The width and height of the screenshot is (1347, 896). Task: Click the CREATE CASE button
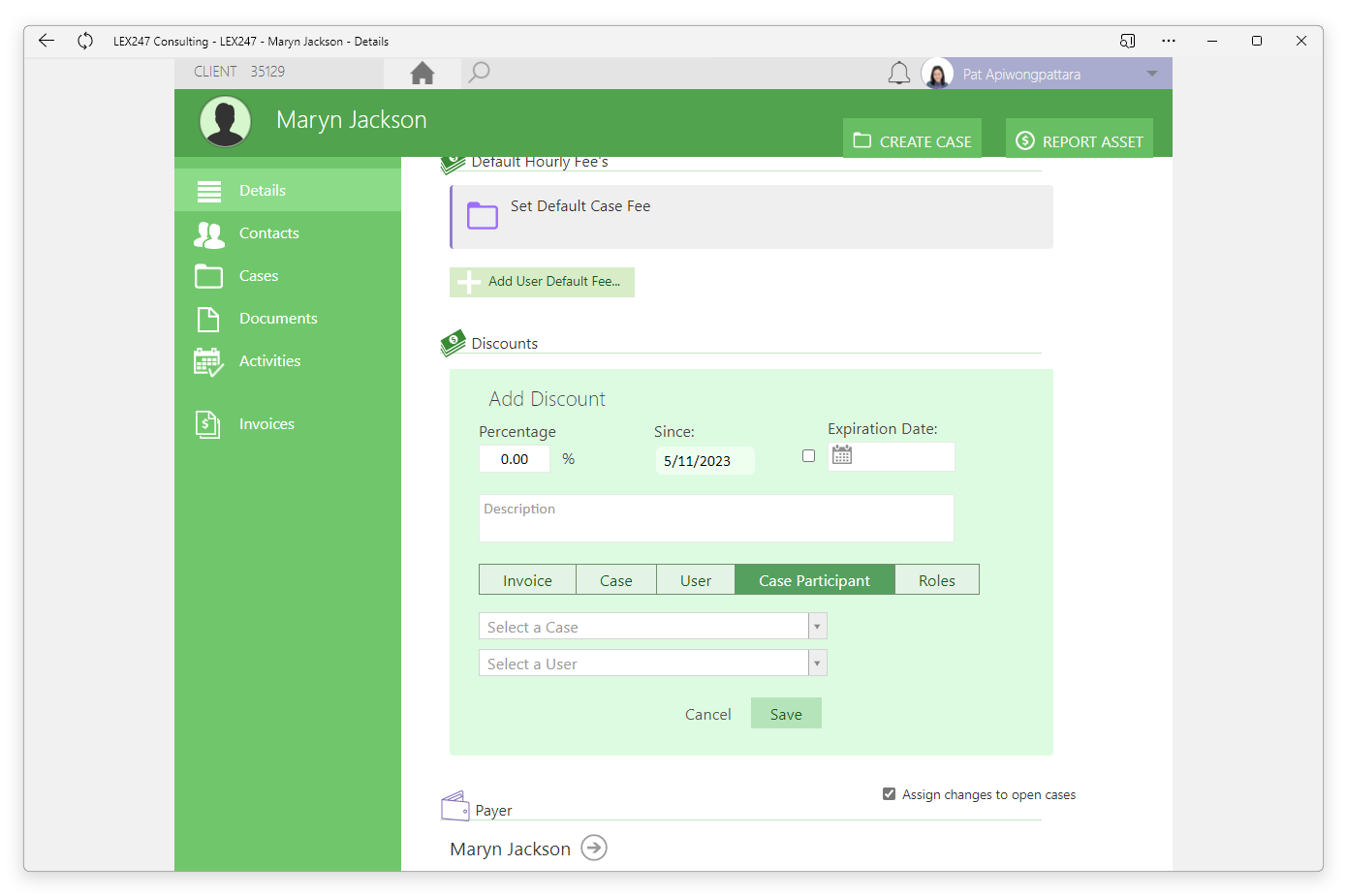click(x=912, y=140)
